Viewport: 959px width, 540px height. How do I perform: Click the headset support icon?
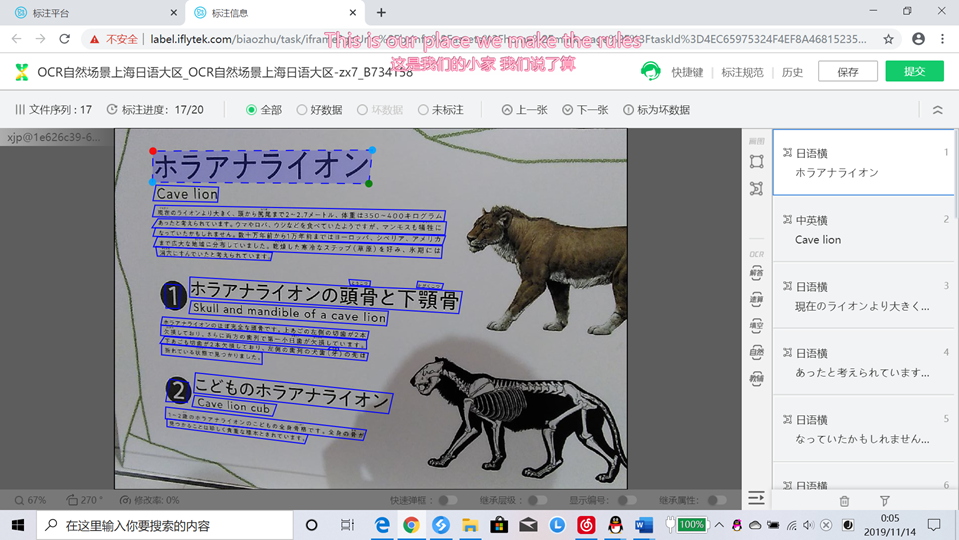(651, 71)
